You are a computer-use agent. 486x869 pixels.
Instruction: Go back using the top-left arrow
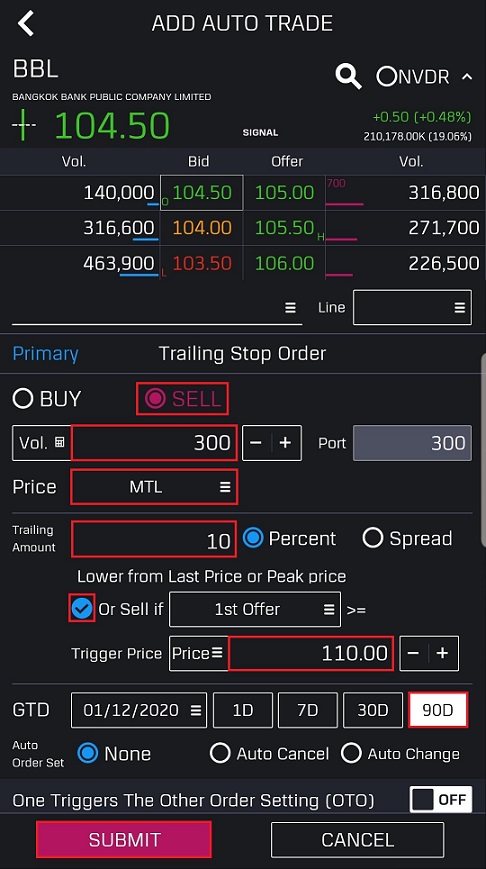click(26, 23)
